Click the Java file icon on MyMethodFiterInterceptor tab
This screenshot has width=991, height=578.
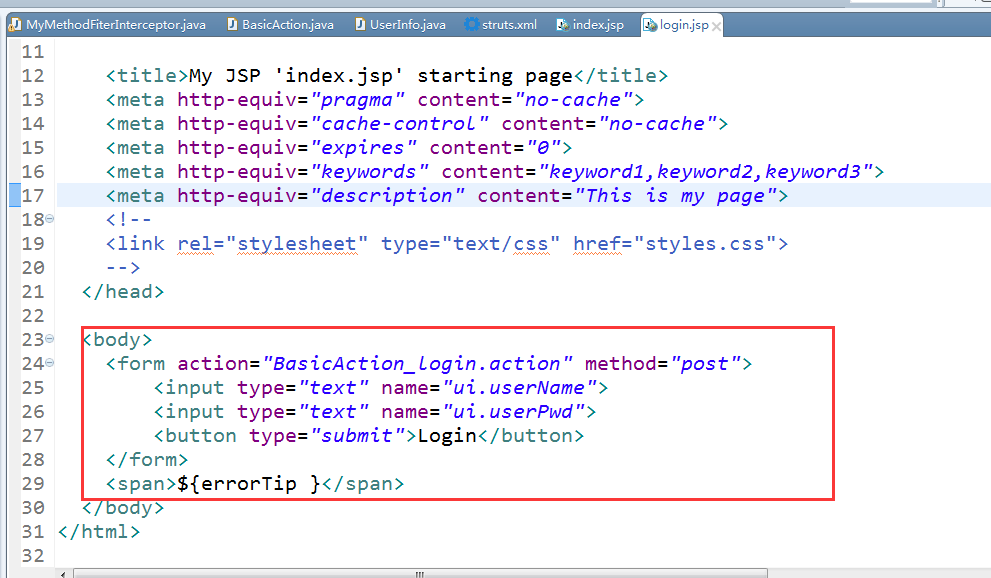point(15,25)
